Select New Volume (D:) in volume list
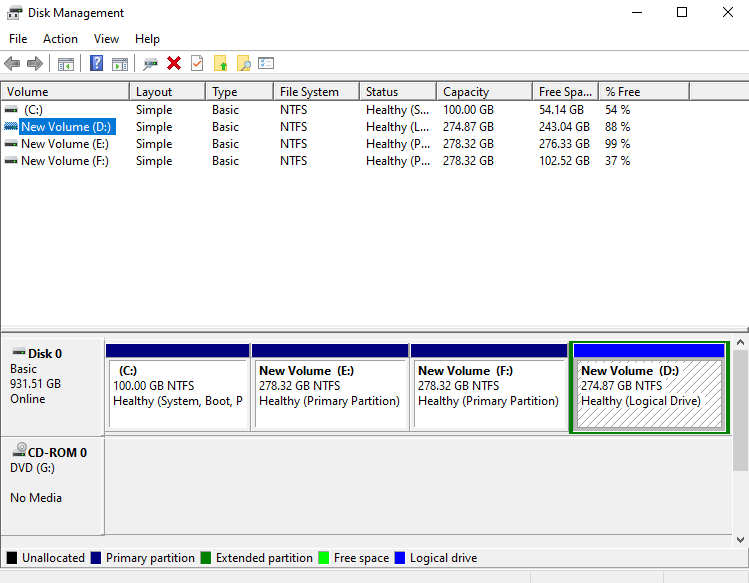Image resolution: width=749 pixels, height=583 pixels. (66, 127)
